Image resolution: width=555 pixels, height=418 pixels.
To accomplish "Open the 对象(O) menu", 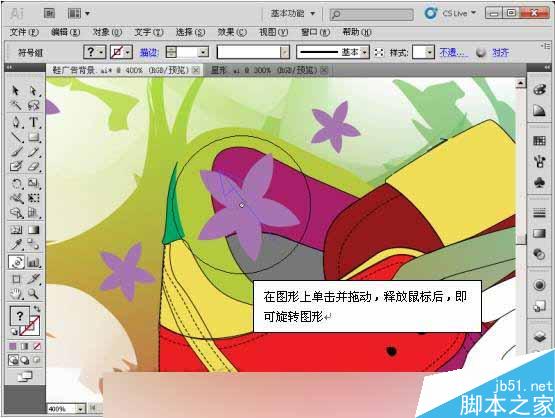I will [107, 33].
